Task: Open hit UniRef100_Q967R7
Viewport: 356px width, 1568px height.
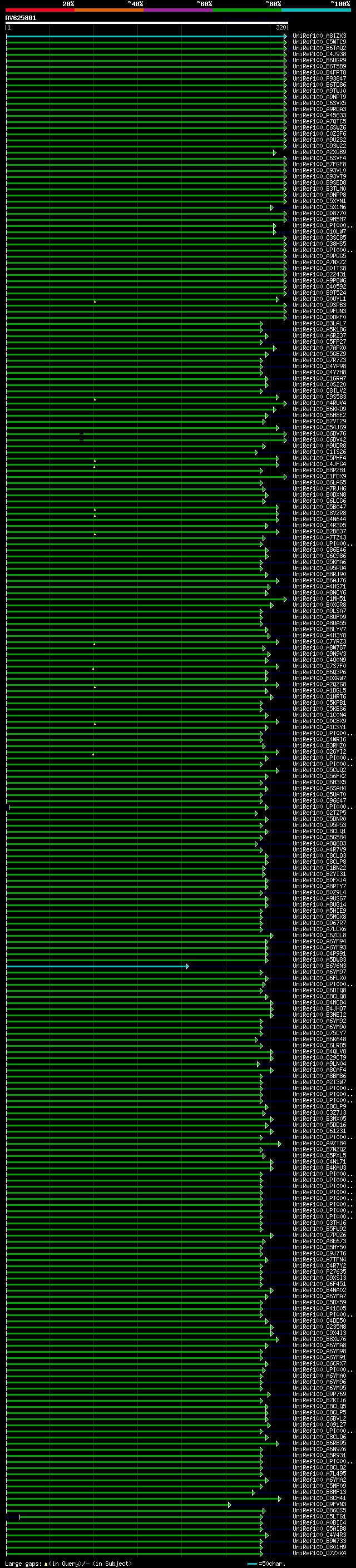Action: tap(319, 923)
